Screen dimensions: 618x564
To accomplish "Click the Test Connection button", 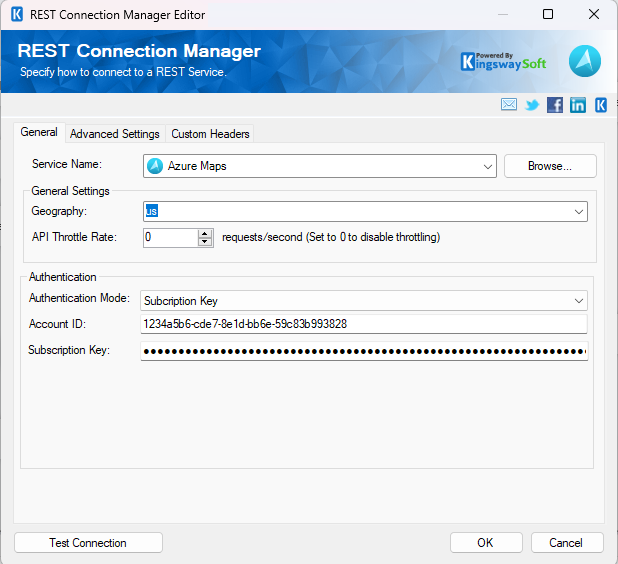I will pos(88,543).
